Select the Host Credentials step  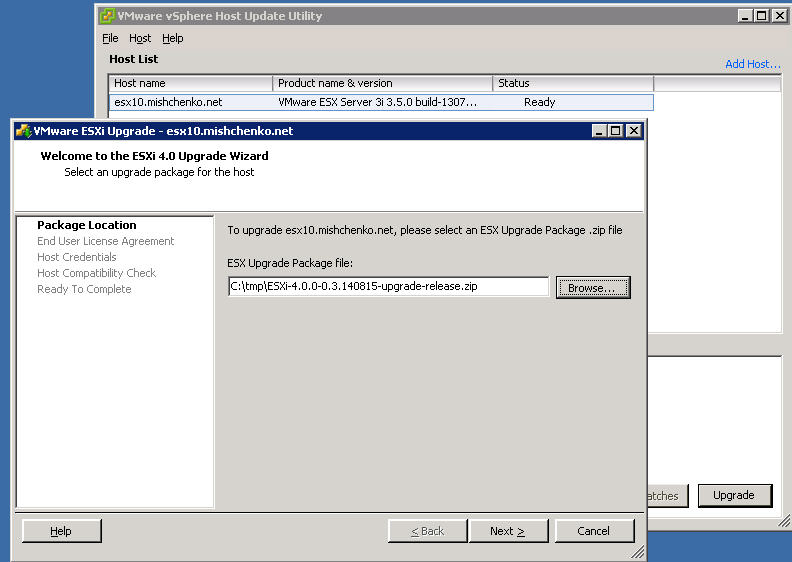(77, 258)
